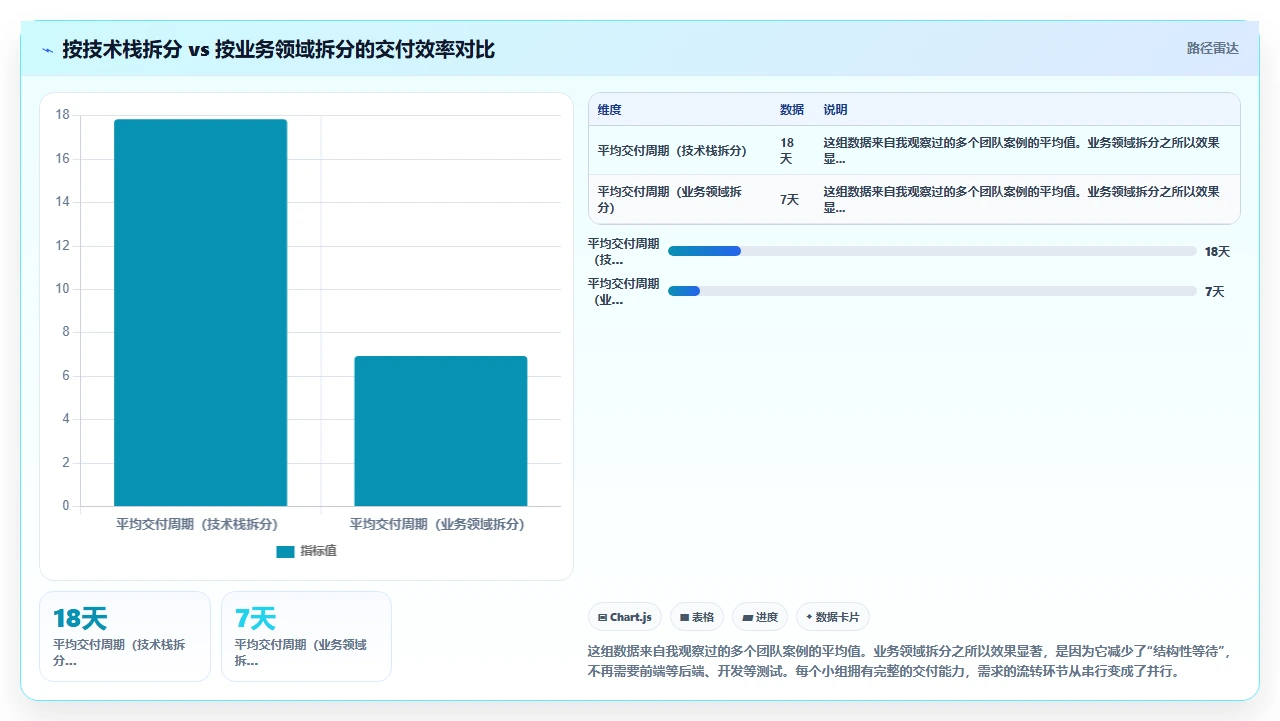Click the 路径雷达 label in header
1280x721 pixels.
1212,48
